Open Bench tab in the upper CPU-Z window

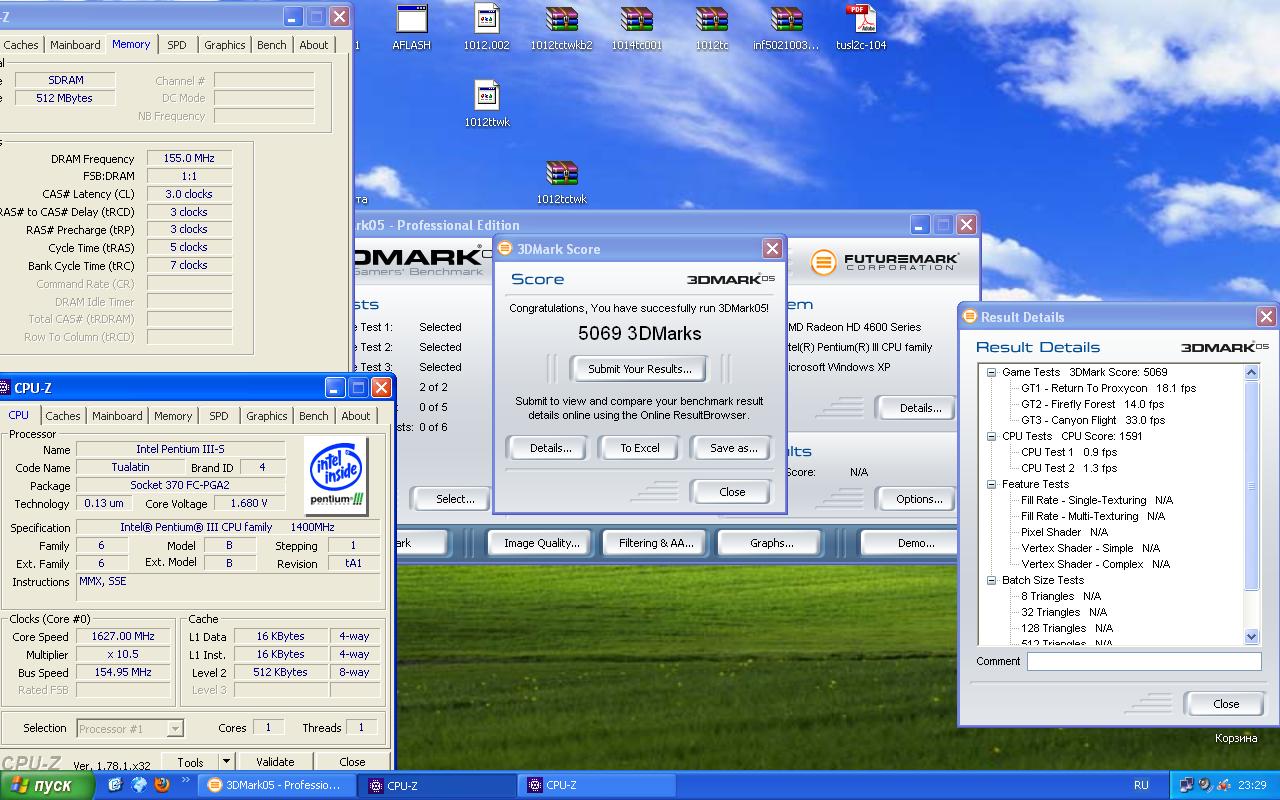click(272, 45)
